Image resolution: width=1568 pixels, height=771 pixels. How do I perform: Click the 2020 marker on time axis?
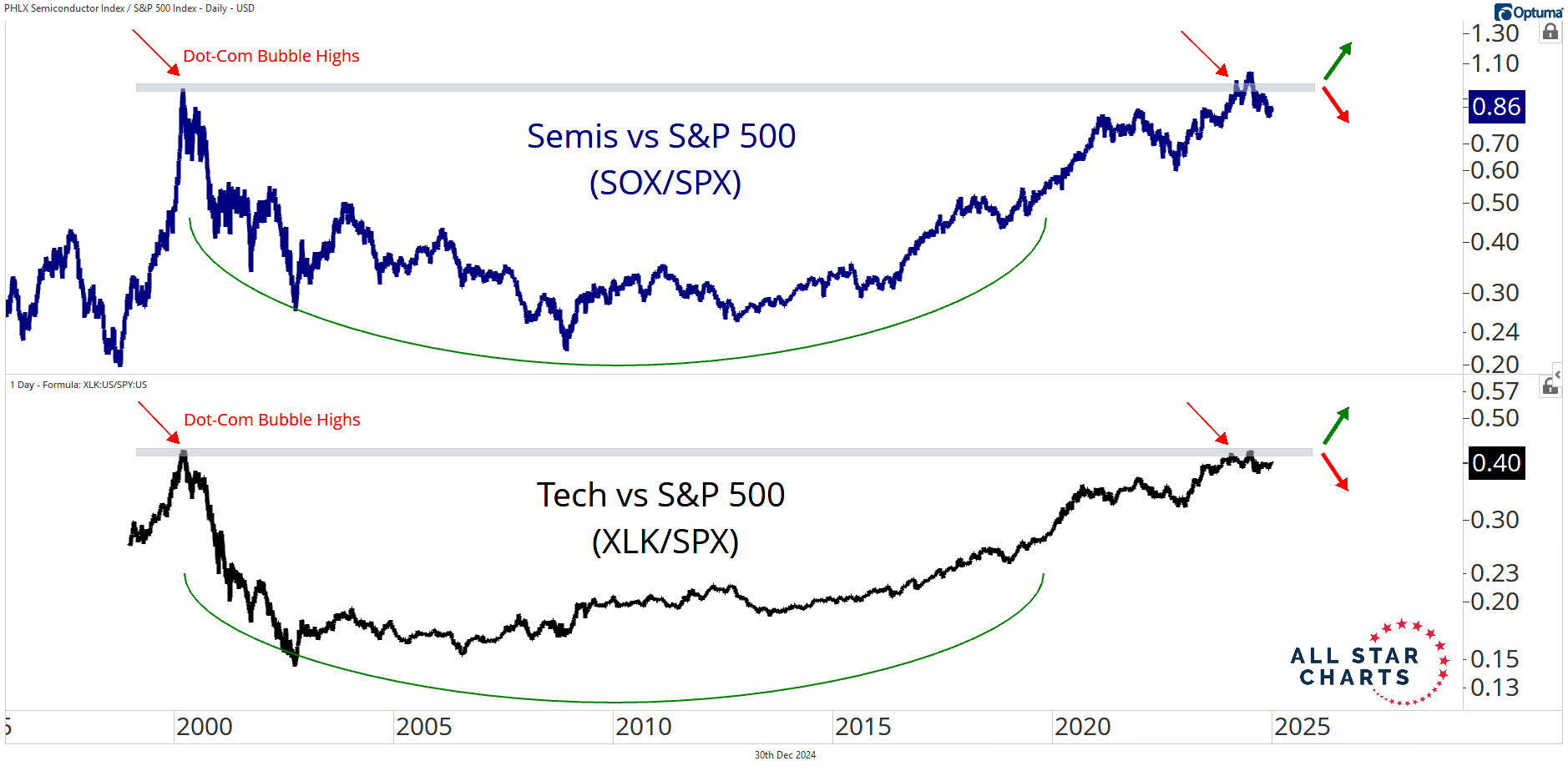[x=1083, y=727]
